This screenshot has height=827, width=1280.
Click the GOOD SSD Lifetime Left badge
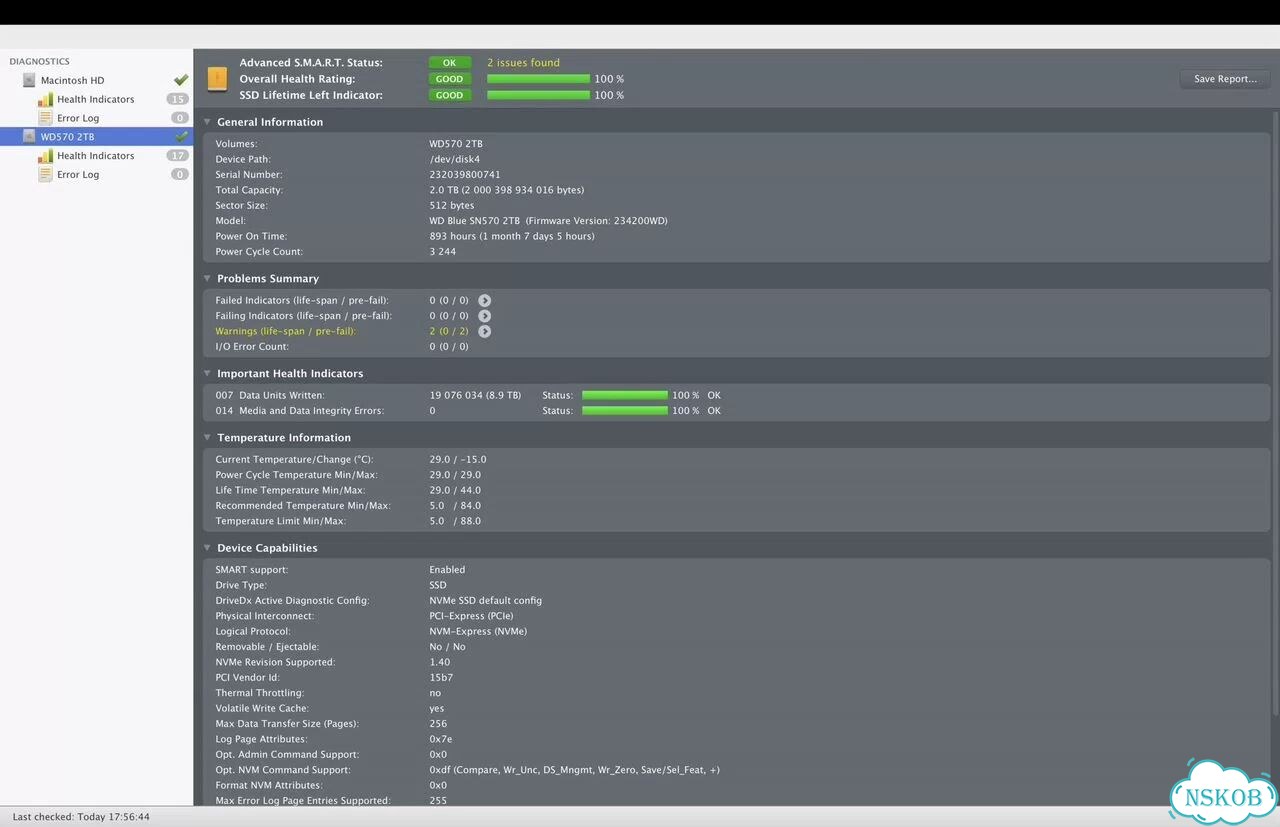449,95
